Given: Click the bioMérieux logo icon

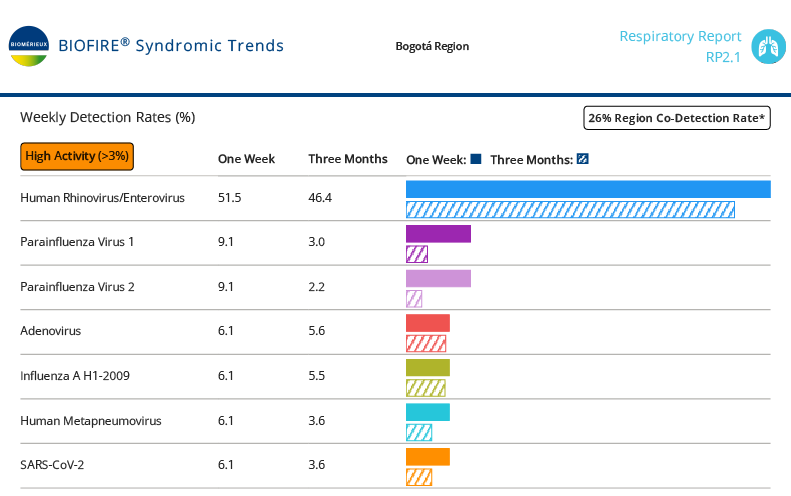Looking at the screenshot, I should pos(28,46).
